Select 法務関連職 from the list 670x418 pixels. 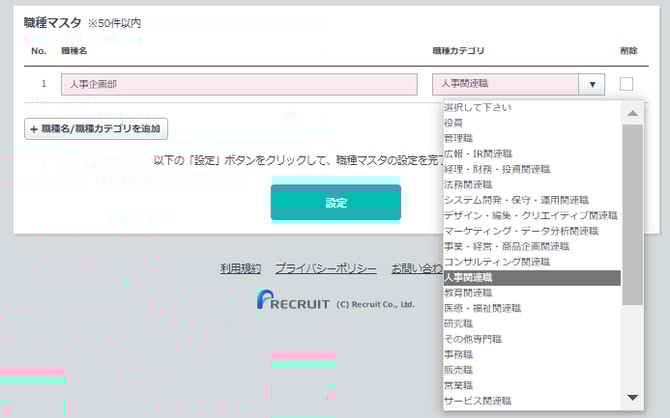coord(532,185)
